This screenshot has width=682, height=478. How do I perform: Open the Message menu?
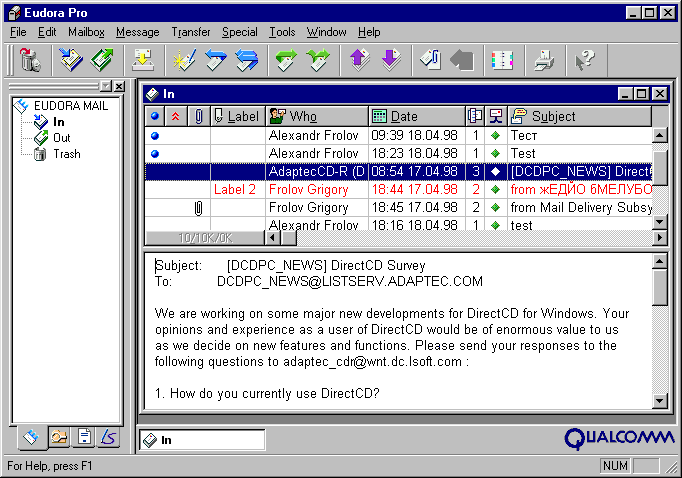coord(137,32)
